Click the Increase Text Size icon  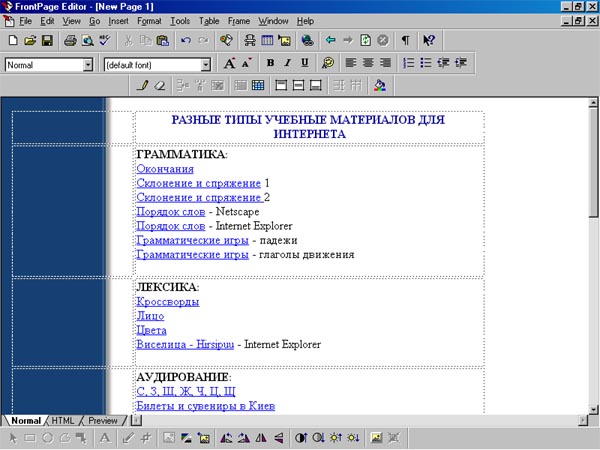[229, 63]
